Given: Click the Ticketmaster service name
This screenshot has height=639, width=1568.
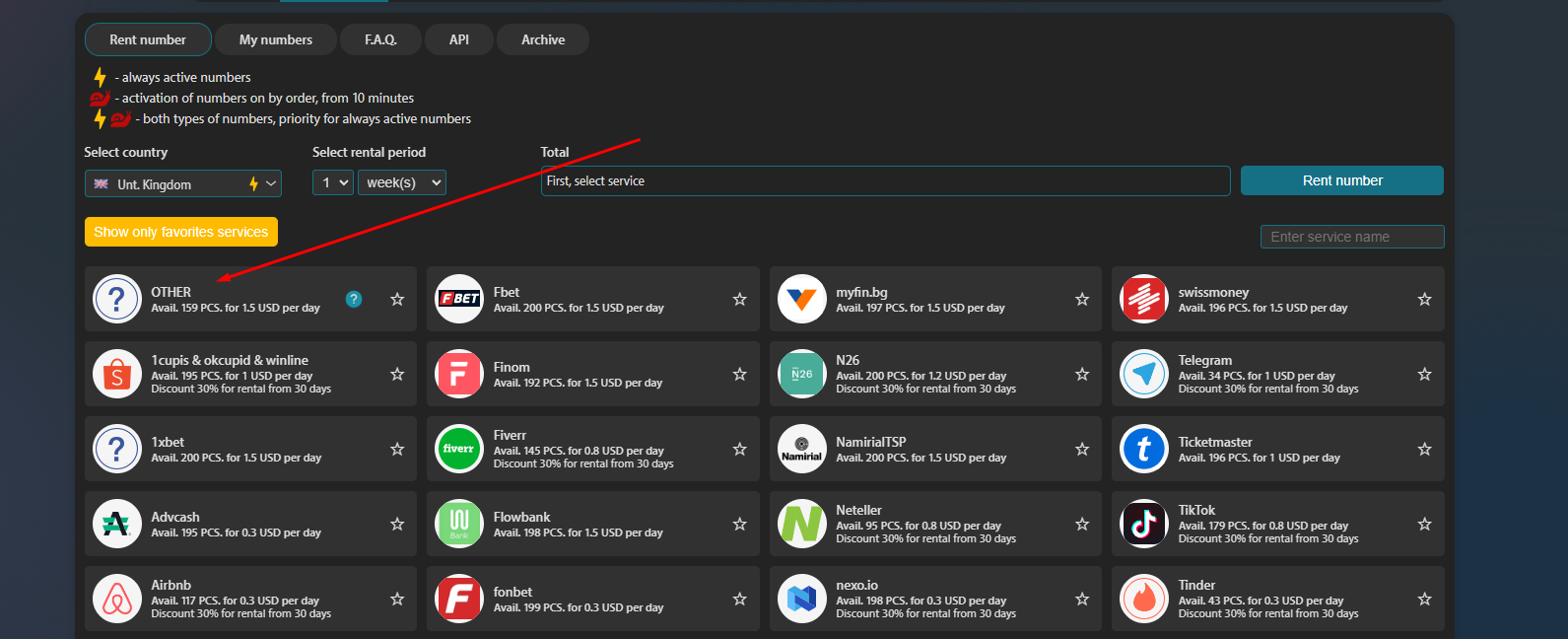Looking at the screenshot, I should (x=1215, y=442).
